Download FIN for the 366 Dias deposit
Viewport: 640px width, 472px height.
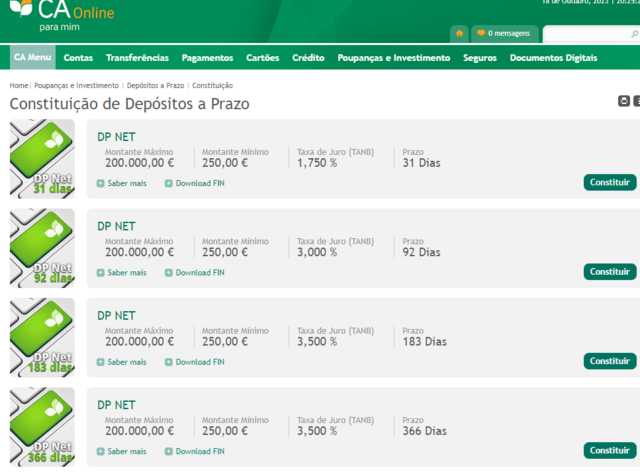(195, 452)
